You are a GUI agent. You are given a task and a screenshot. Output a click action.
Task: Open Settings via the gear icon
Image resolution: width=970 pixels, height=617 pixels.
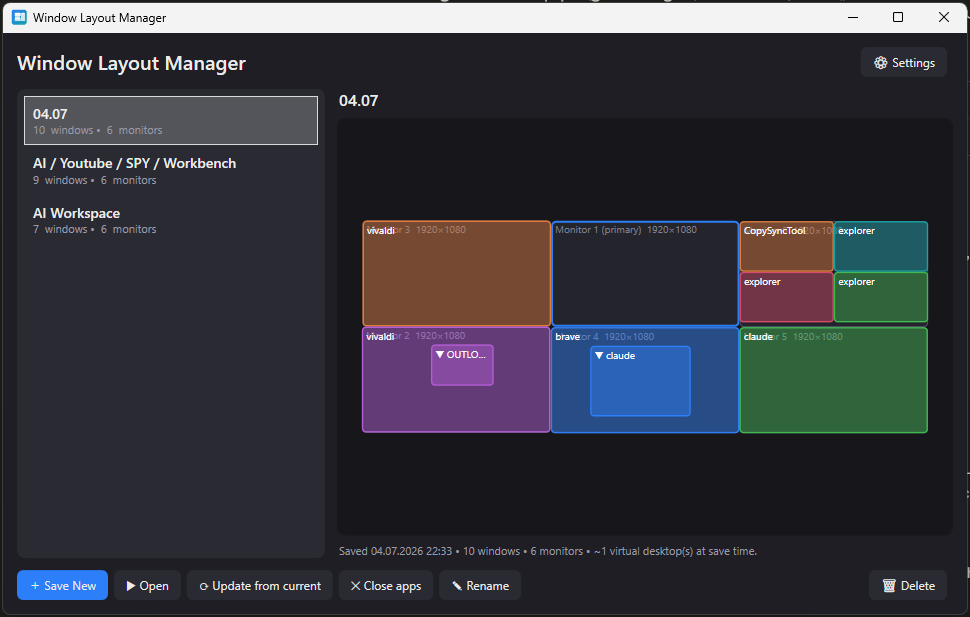click(x=880, y=63)
